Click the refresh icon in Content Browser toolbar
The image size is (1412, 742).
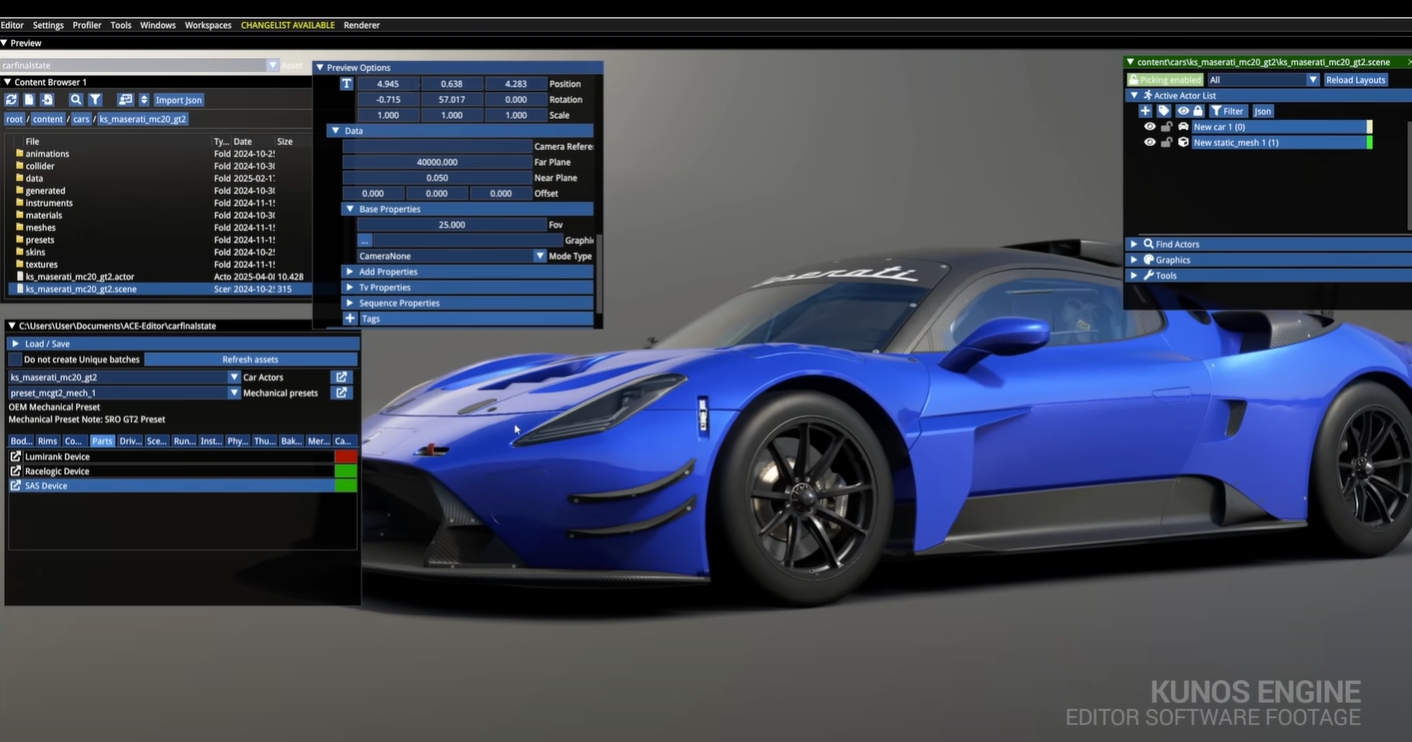(x=11, y=100)
